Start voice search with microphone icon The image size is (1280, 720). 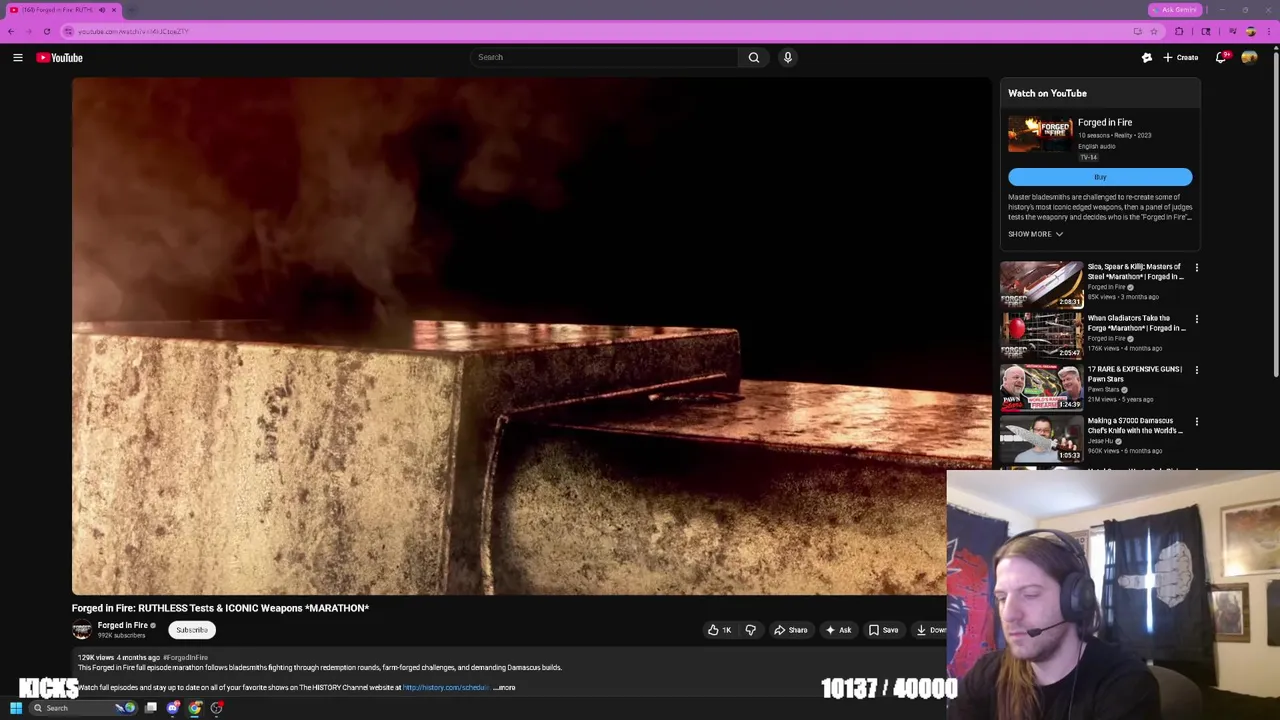[788, 57]
